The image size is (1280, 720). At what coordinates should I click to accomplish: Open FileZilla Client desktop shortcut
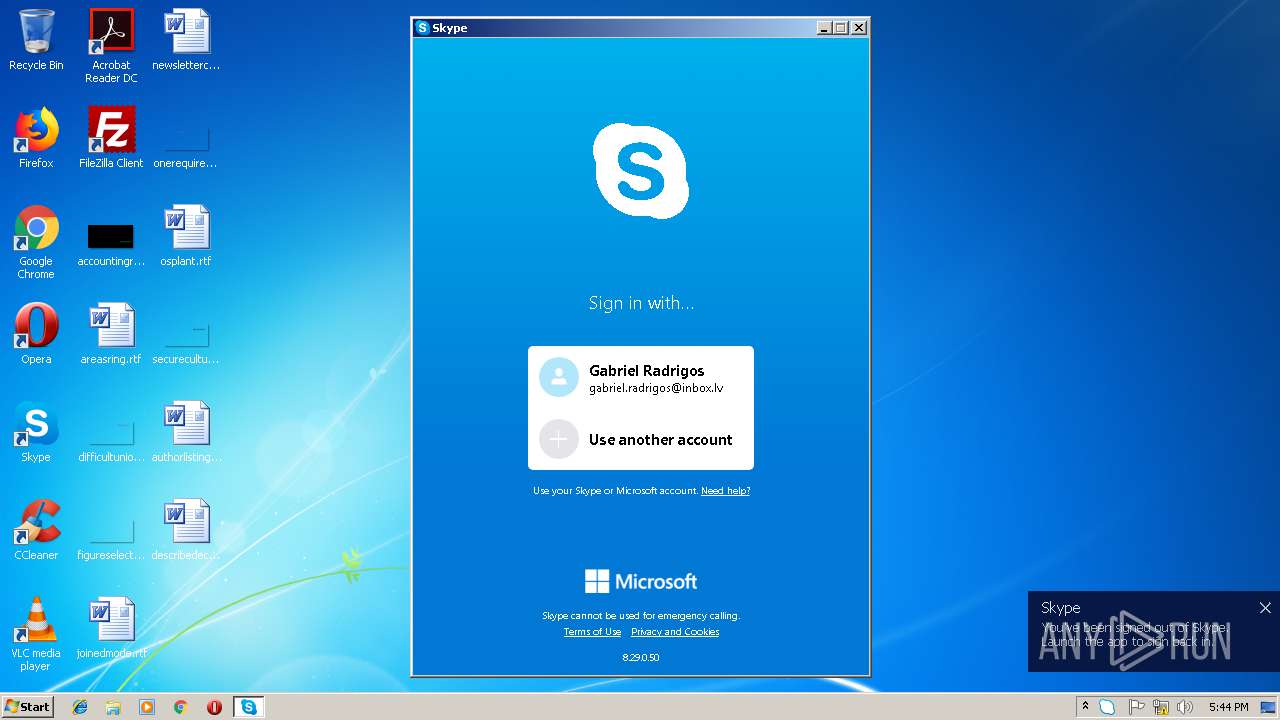(x=111, y=138)
